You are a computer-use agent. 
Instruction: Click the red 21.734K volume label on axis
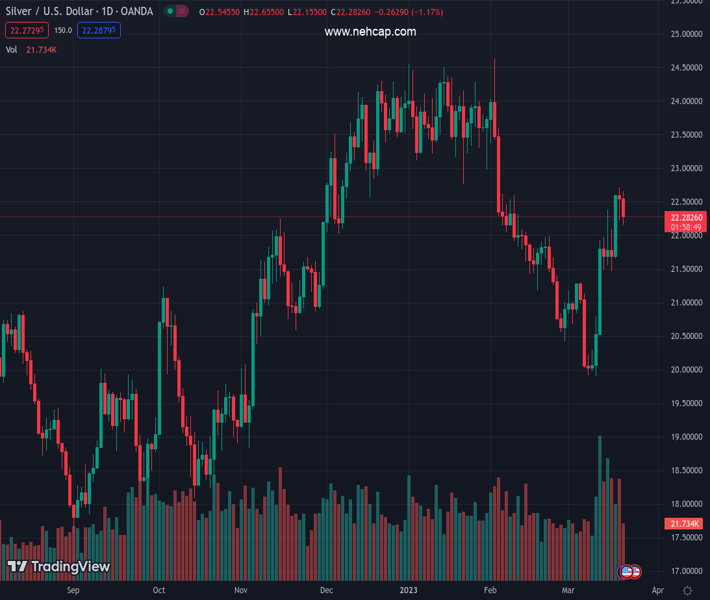pyautogui.click(x=686, y=524)
